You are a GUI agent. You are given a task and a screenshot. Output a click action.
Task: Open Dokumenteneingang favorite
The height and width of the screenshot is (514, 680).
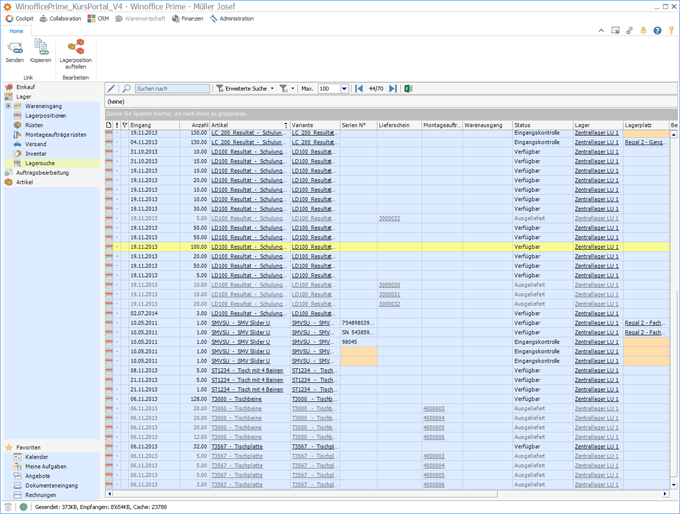51,485
